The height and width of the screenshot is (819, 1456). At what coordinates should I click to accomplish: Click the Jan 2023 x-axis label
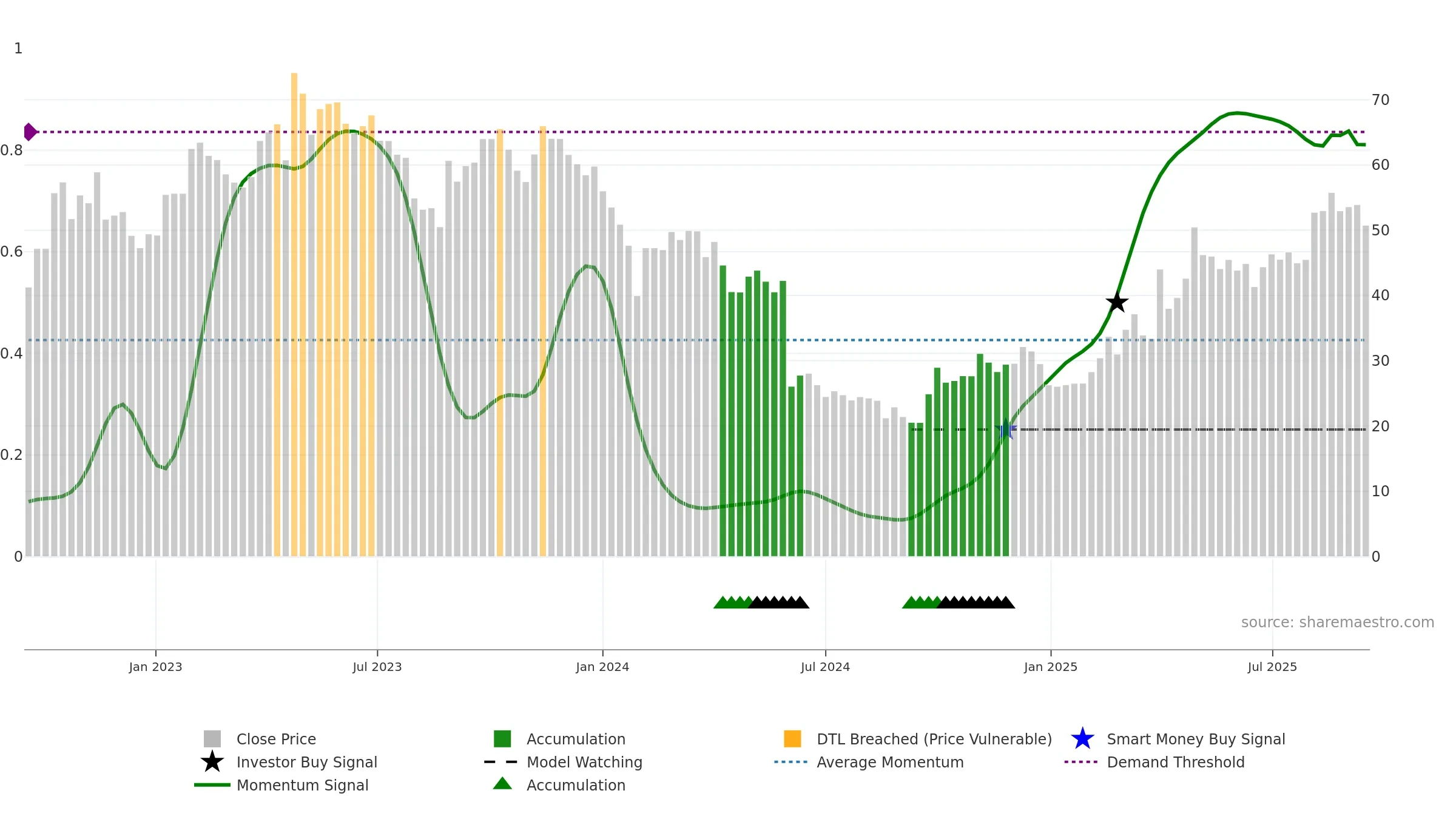155,667
